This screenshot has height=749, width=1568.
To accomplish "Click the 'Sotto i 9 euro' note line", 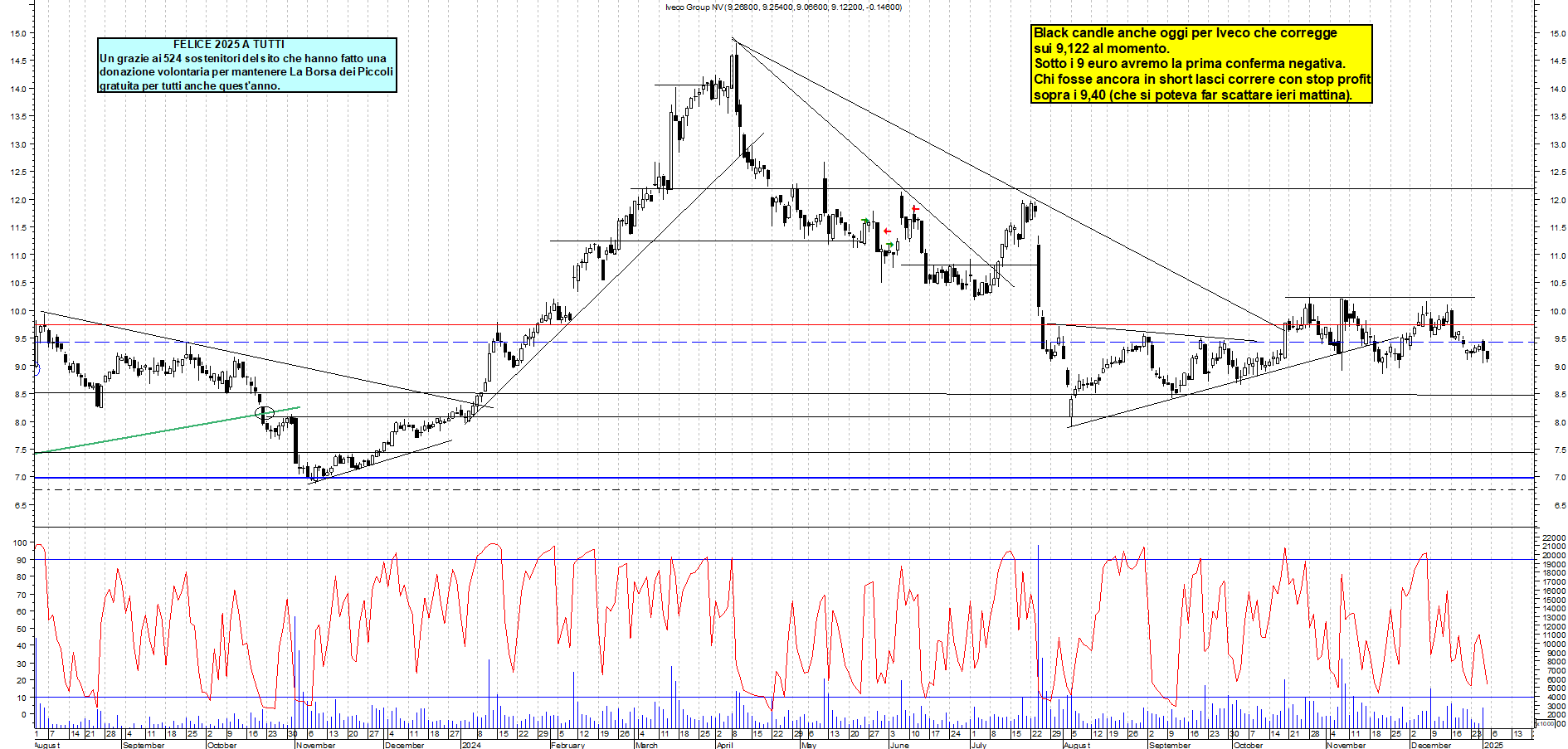I will tap(1190, 63).
